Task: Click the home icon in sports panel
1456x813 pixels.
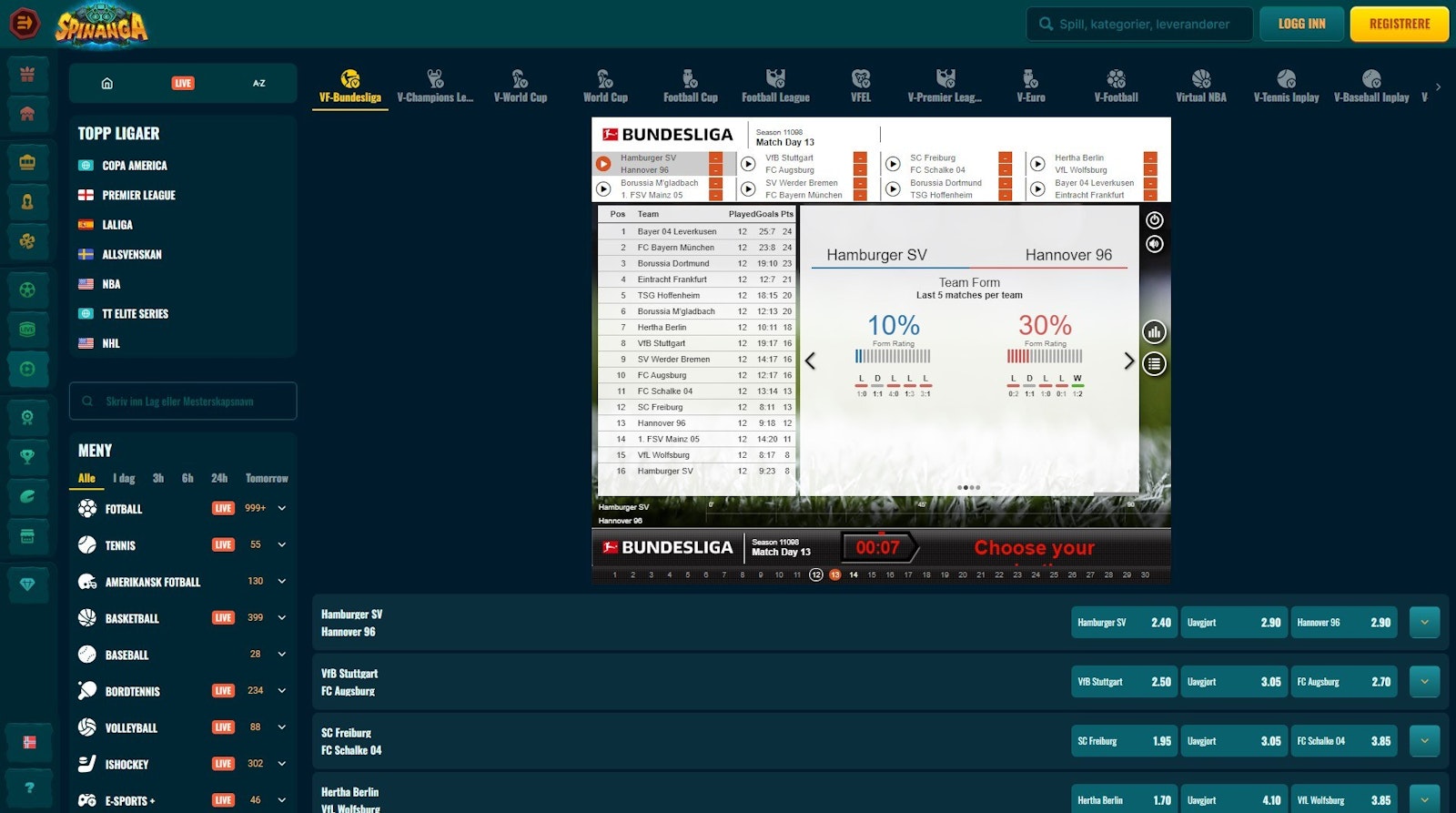Action: coord(107,83)
